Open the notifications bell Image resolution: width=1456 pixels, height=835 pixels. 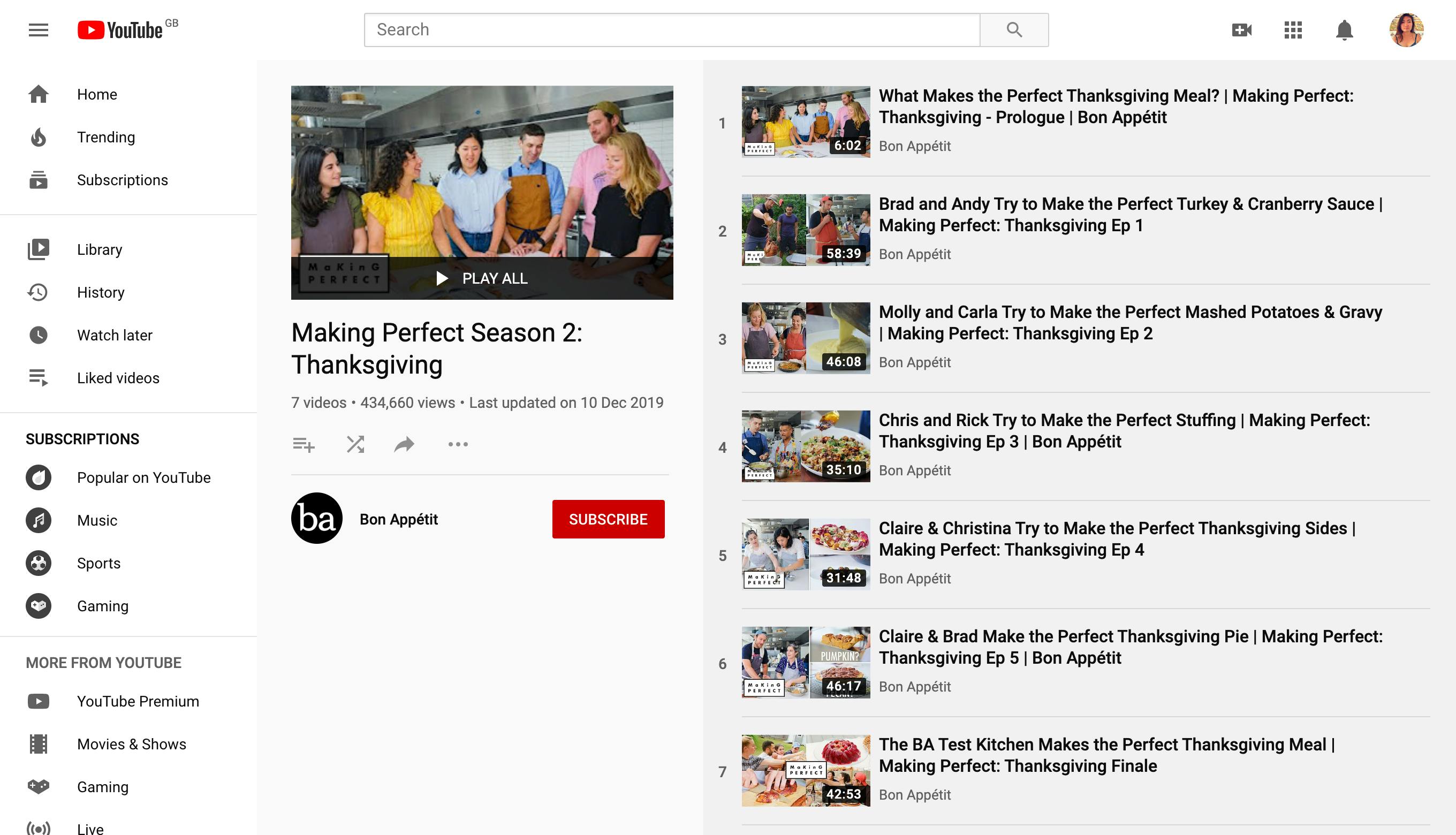click(x=1344, y=30)
